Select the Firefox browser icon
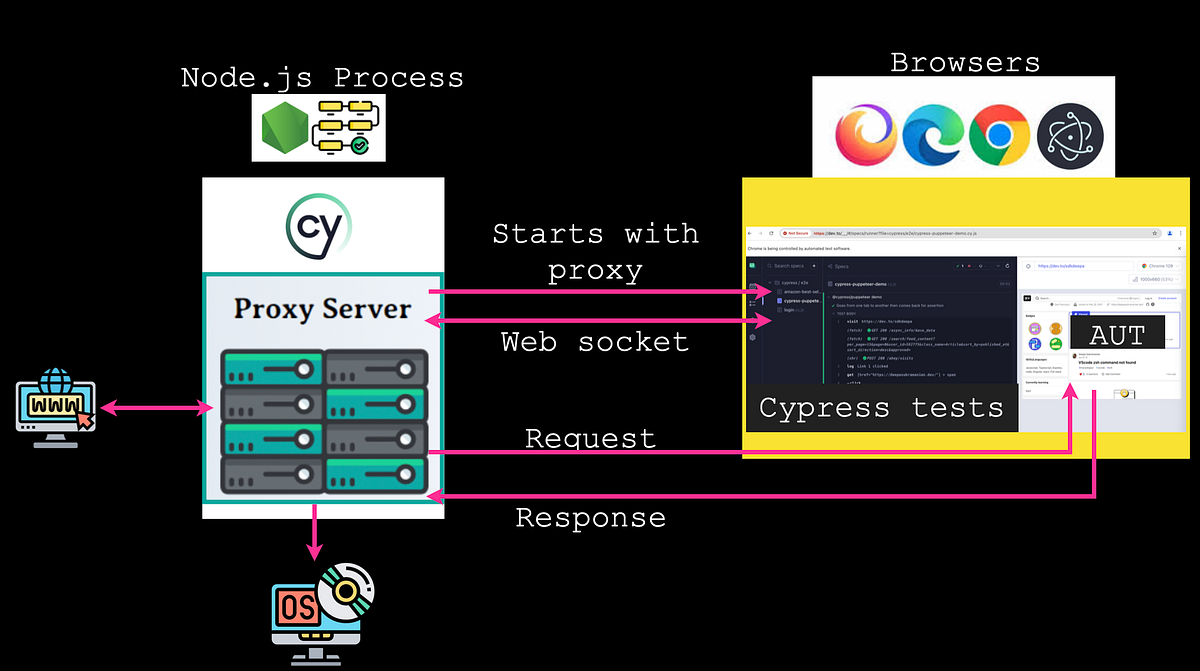 (x=866, y=127)
